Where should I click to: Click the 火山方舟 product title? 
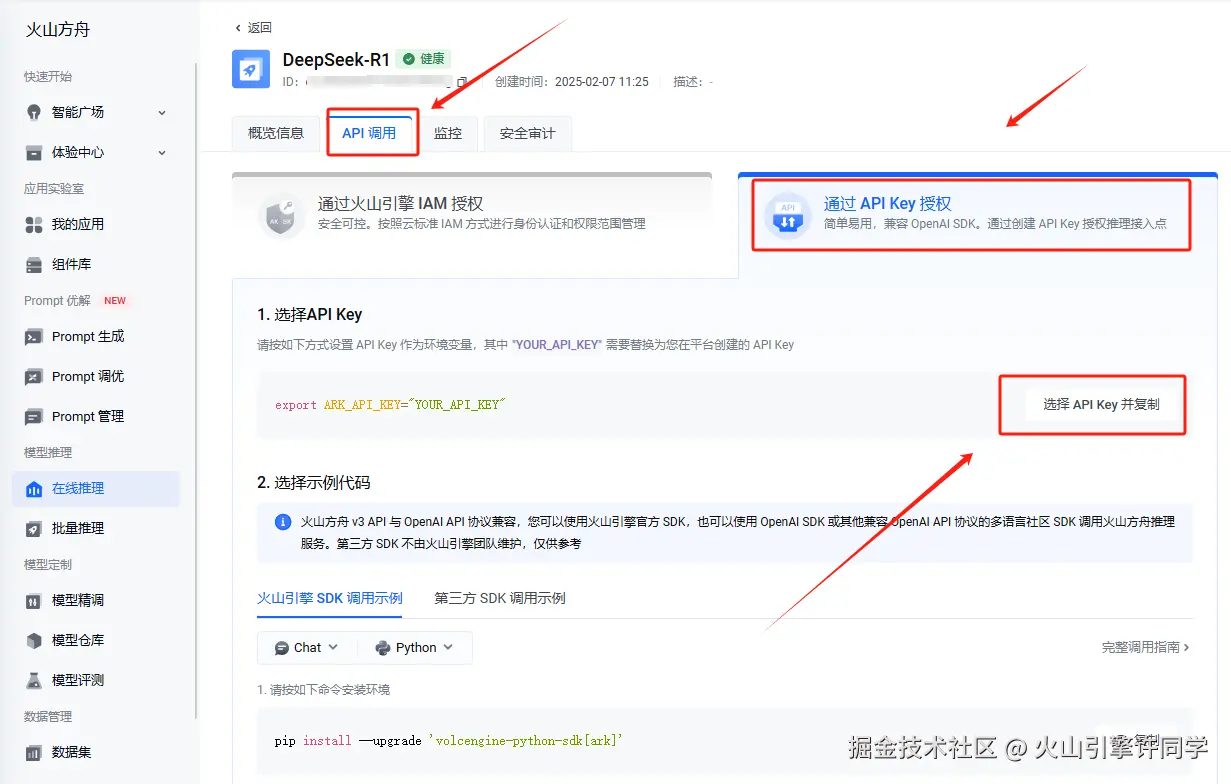coord(58,30)
